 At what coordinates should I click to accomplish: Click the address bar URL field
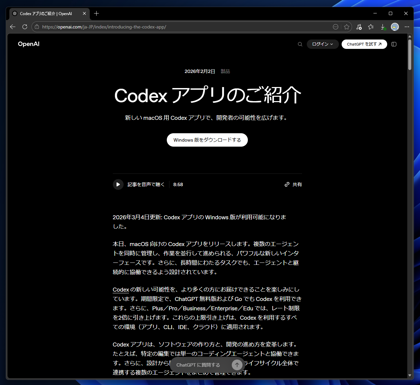pyautogui.click(x=187, y=27)
